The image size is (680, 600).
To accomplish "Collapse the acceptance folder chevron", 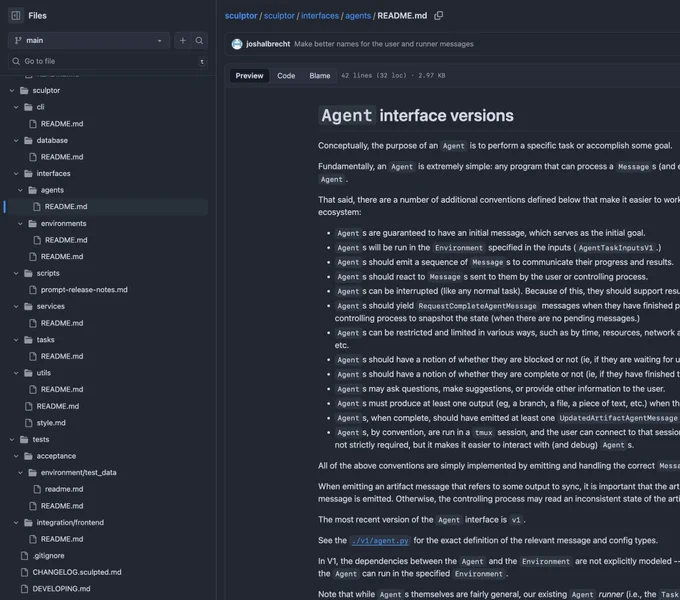I will pyautogui.click(x=16, y=456).
